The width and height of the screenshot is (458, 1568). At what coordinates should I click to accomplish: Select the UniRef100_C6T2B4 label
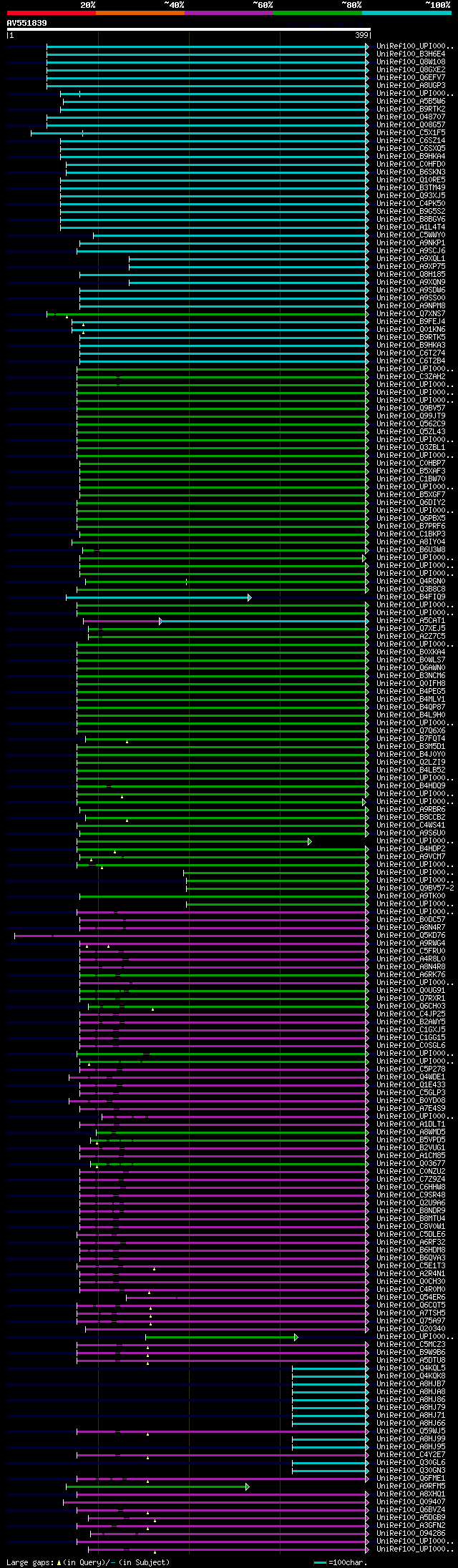coord(411,361)
